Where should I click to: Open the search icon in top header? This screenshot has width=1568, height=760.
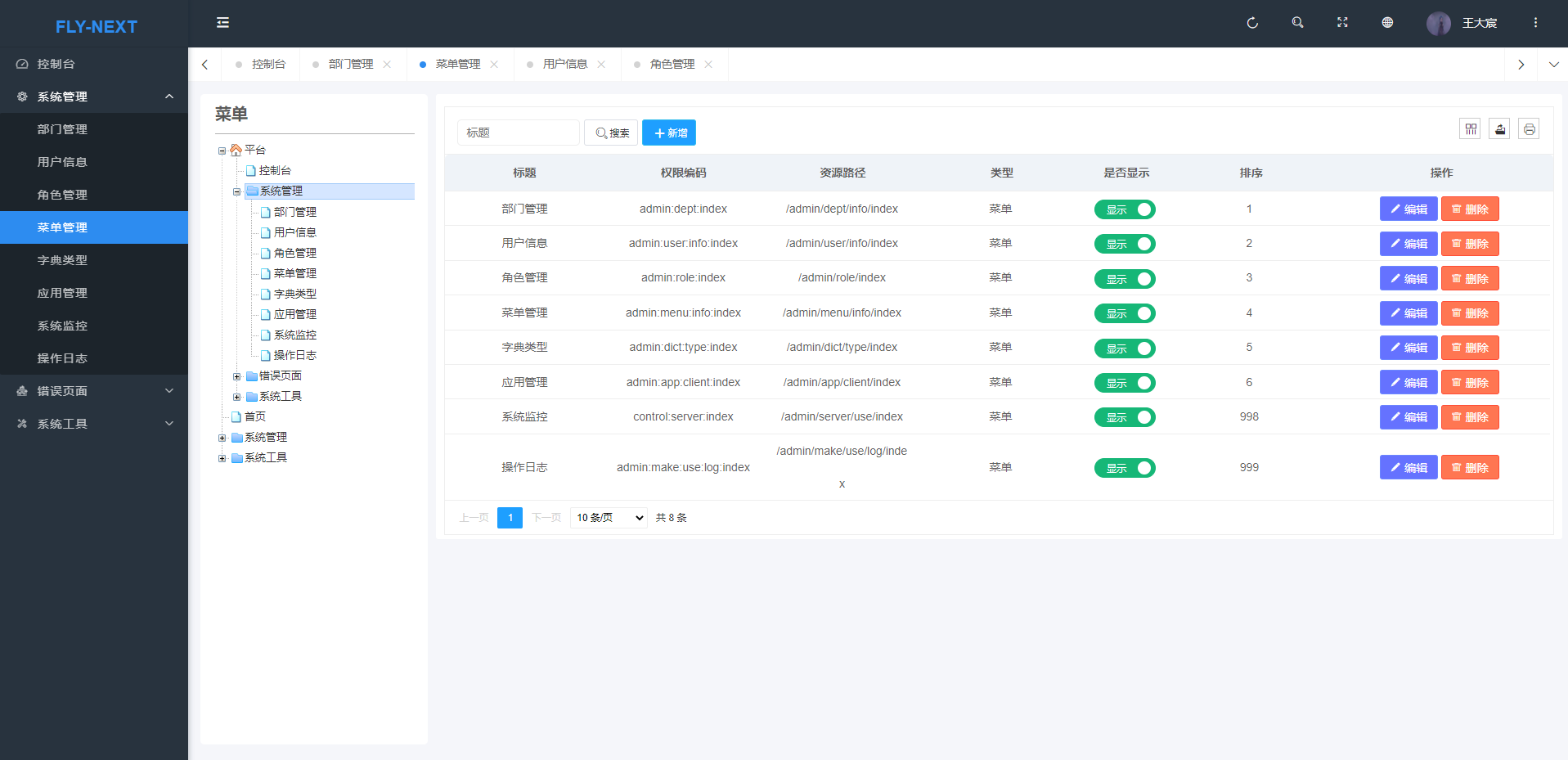point(1297,23)
